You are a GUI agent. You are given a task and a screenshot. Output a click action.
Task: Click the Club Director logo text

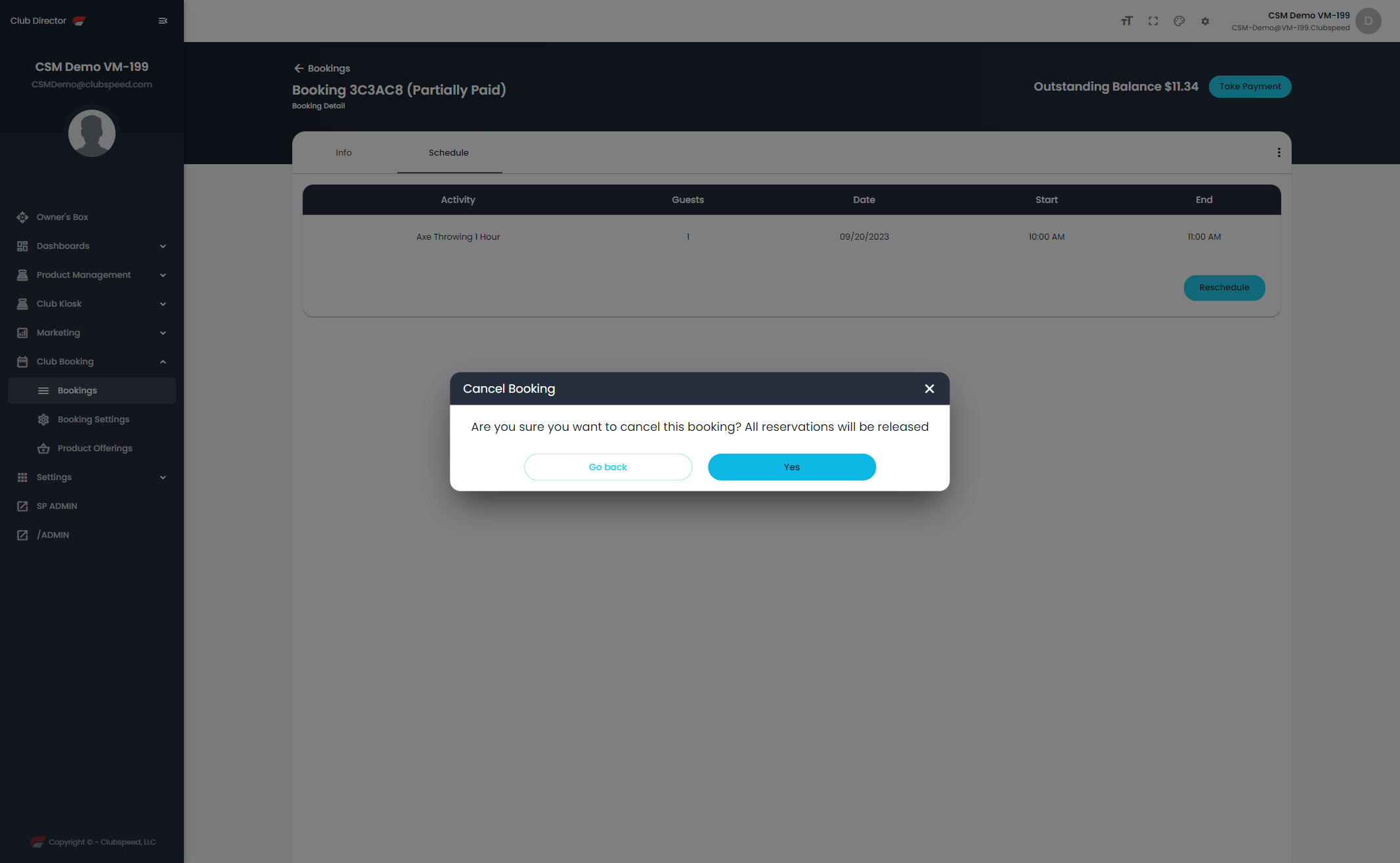coord(38,21)
